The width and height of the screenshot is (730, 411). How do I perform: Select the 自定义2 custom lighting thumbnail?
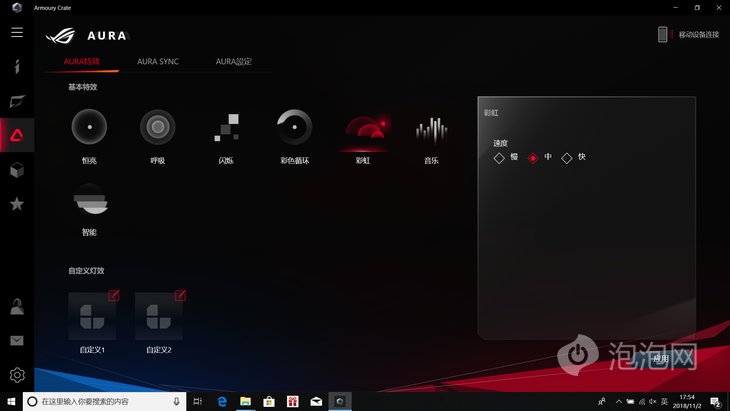[159, 316]
